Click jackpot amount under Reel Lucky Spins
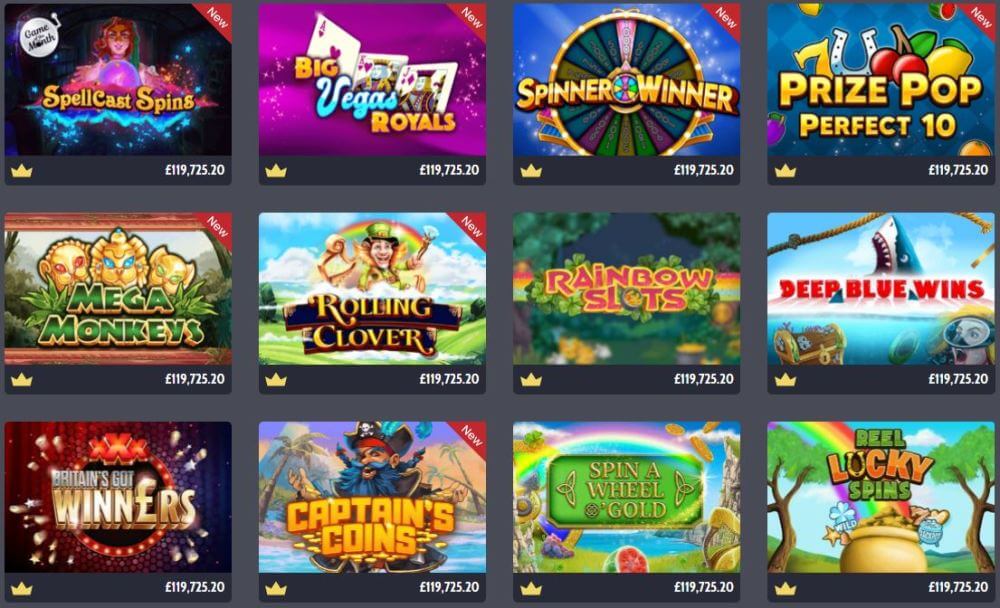This screenshot has height=608, width=1000. coord(958,588)
